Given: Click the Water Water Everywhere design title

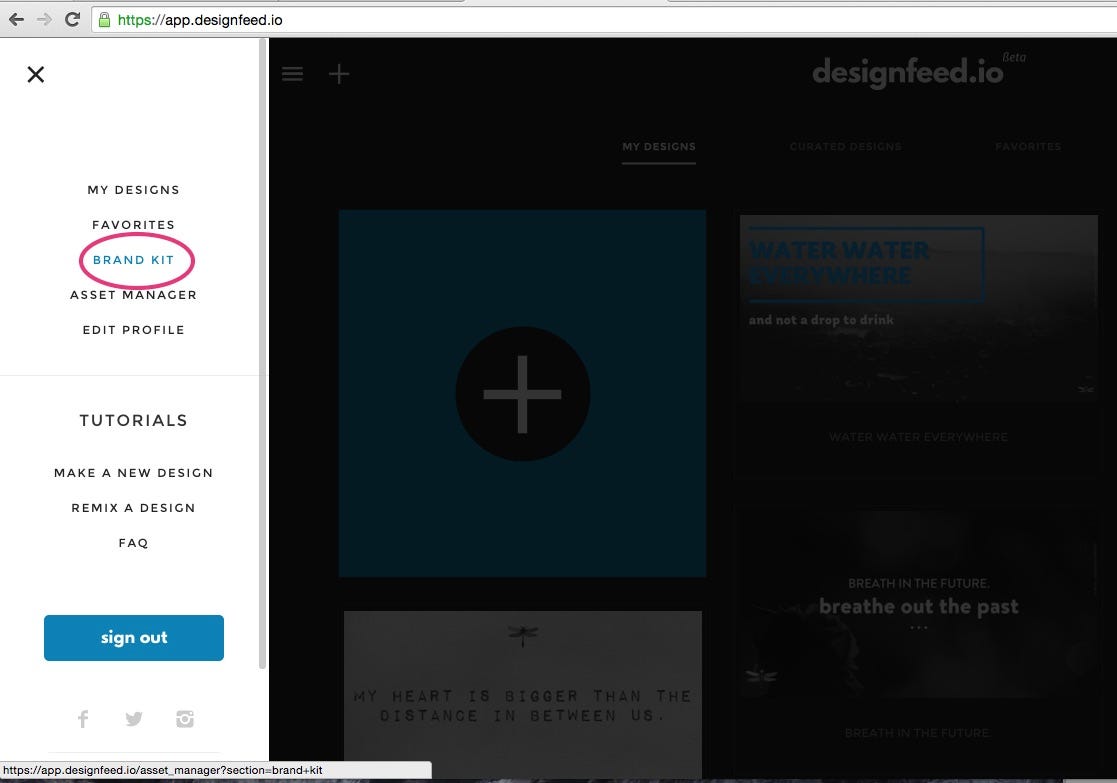Looking at the screenshot, I should [x=918, y=437].
